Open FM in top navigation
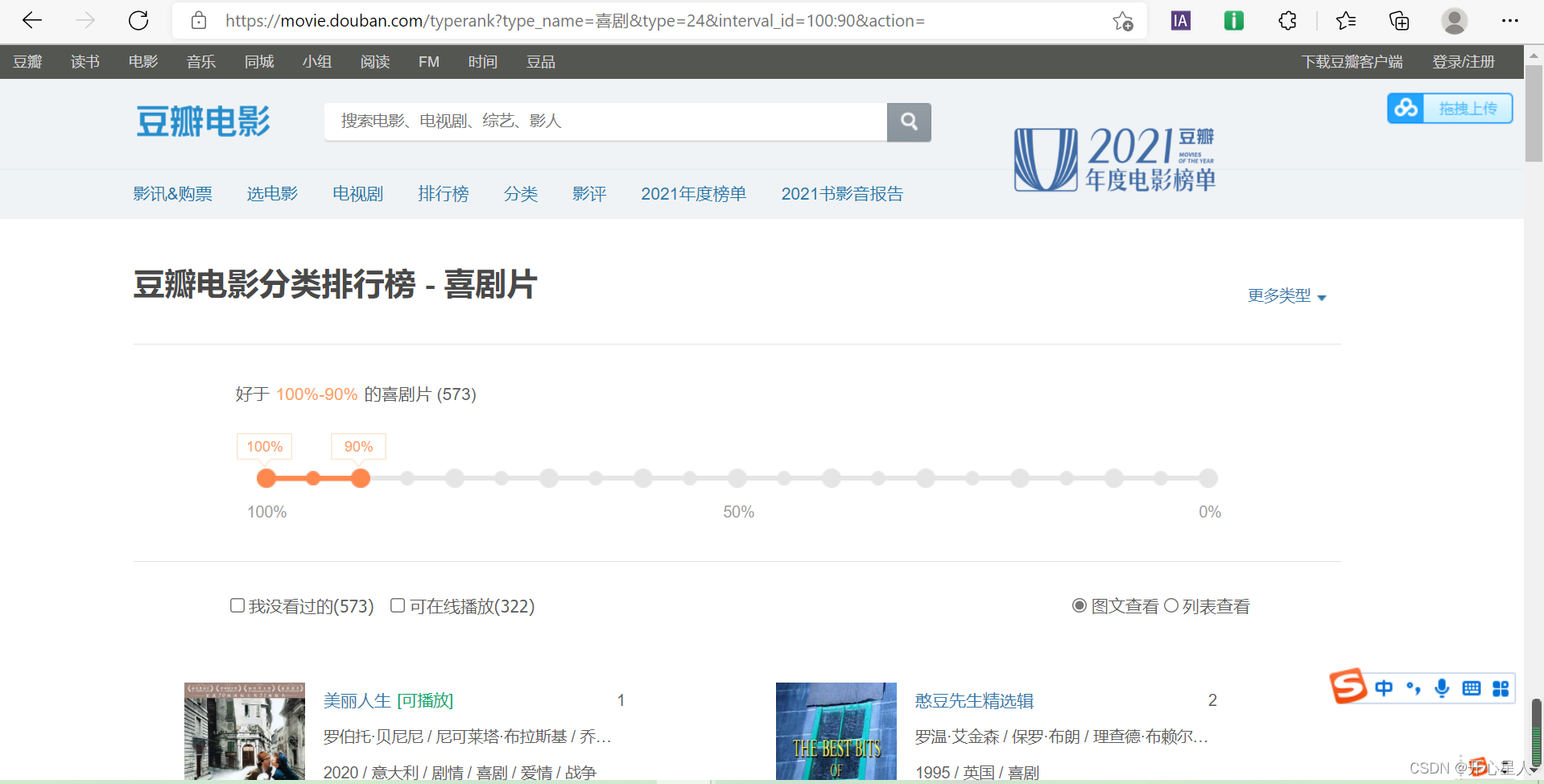The height and width of the screenshot is (784, 1544). 429,62
